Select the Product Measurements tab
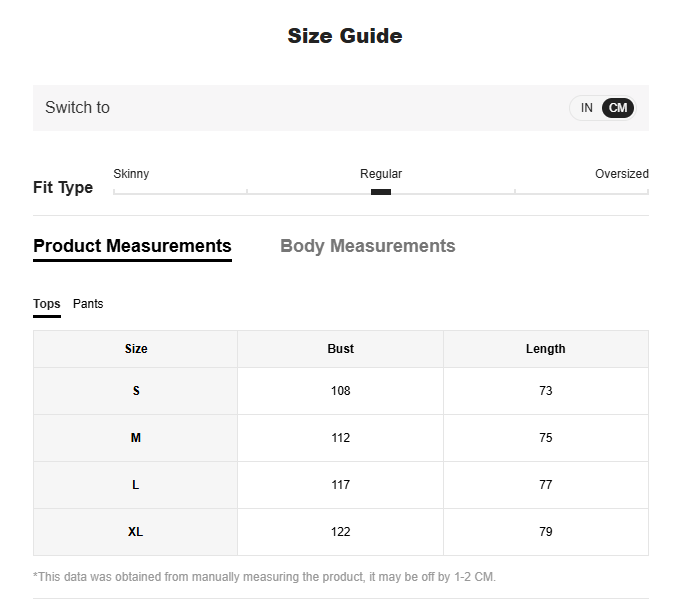The height and width of the screenshot is (602, 675). pyautogui.click(x=132, y=246)
